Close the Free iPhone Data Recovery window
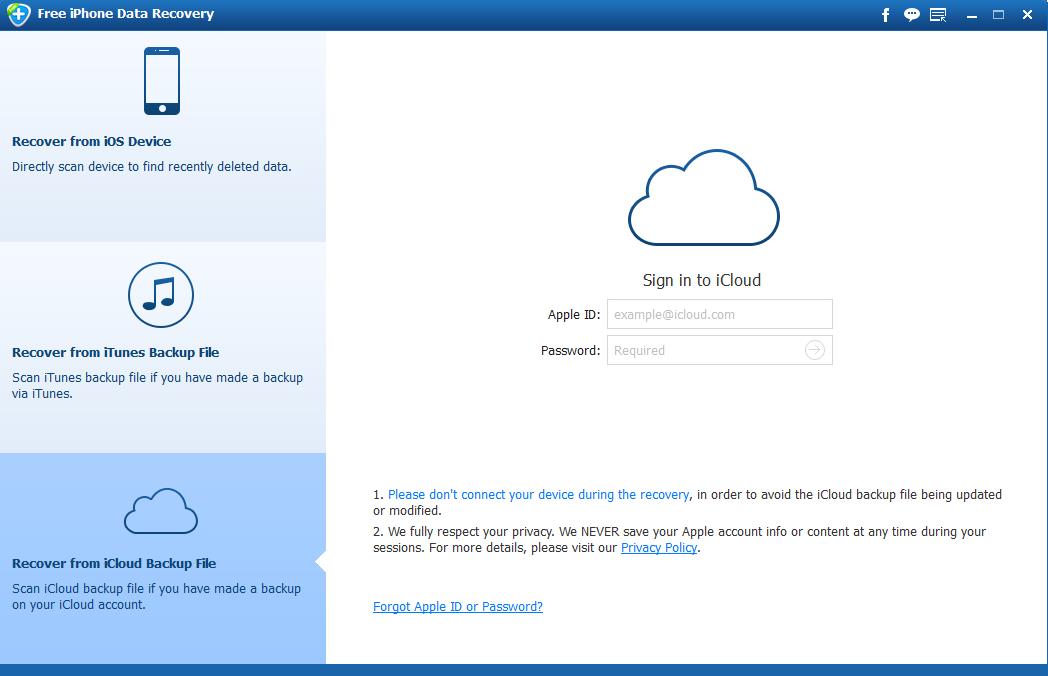Image resolution: width=1048 pixels, height=676 pixels. tap(1026, 15)
